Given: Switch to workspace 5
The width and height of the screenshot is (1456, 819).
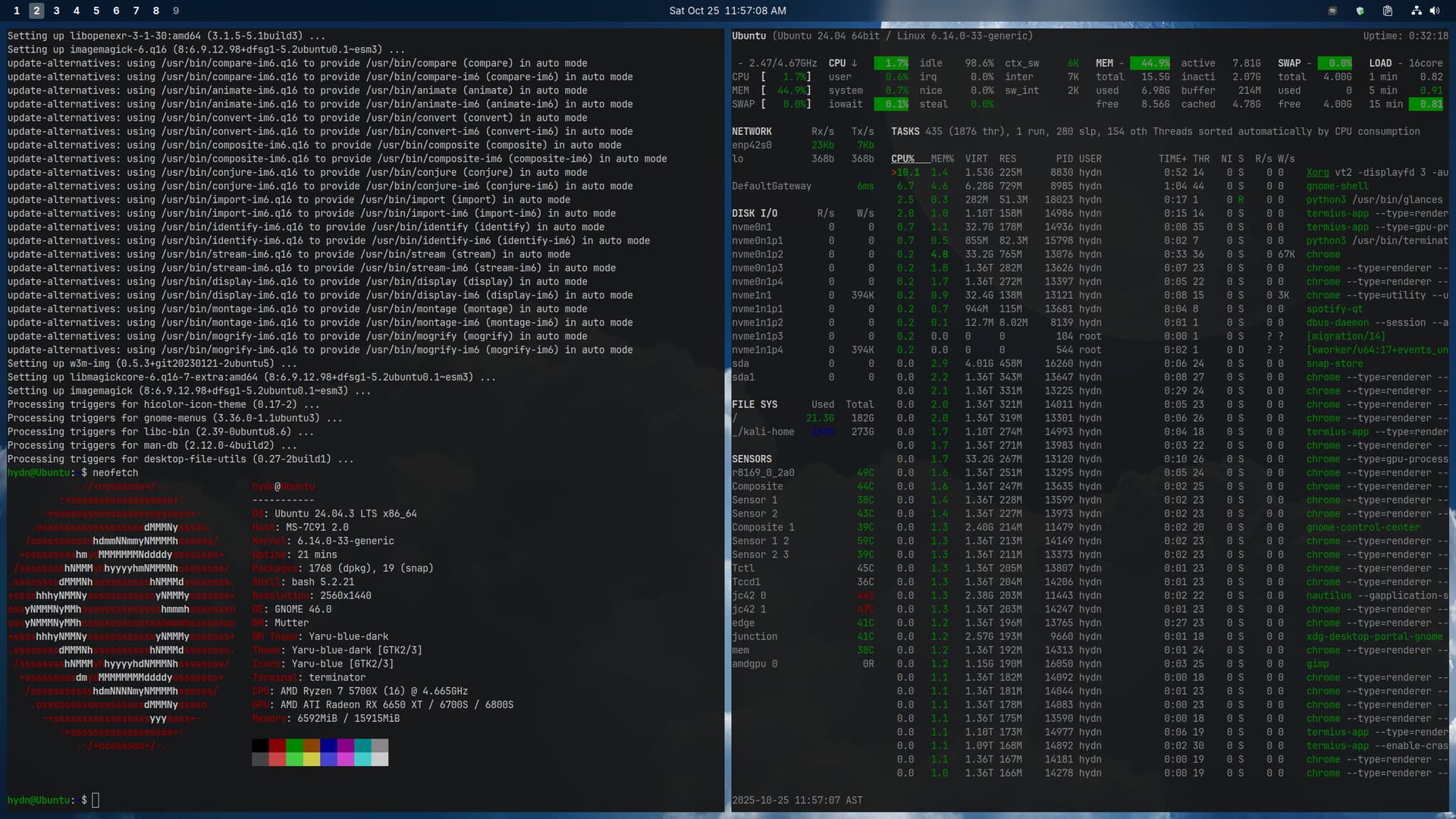Looking at the screenshot, I should point(96,11).
